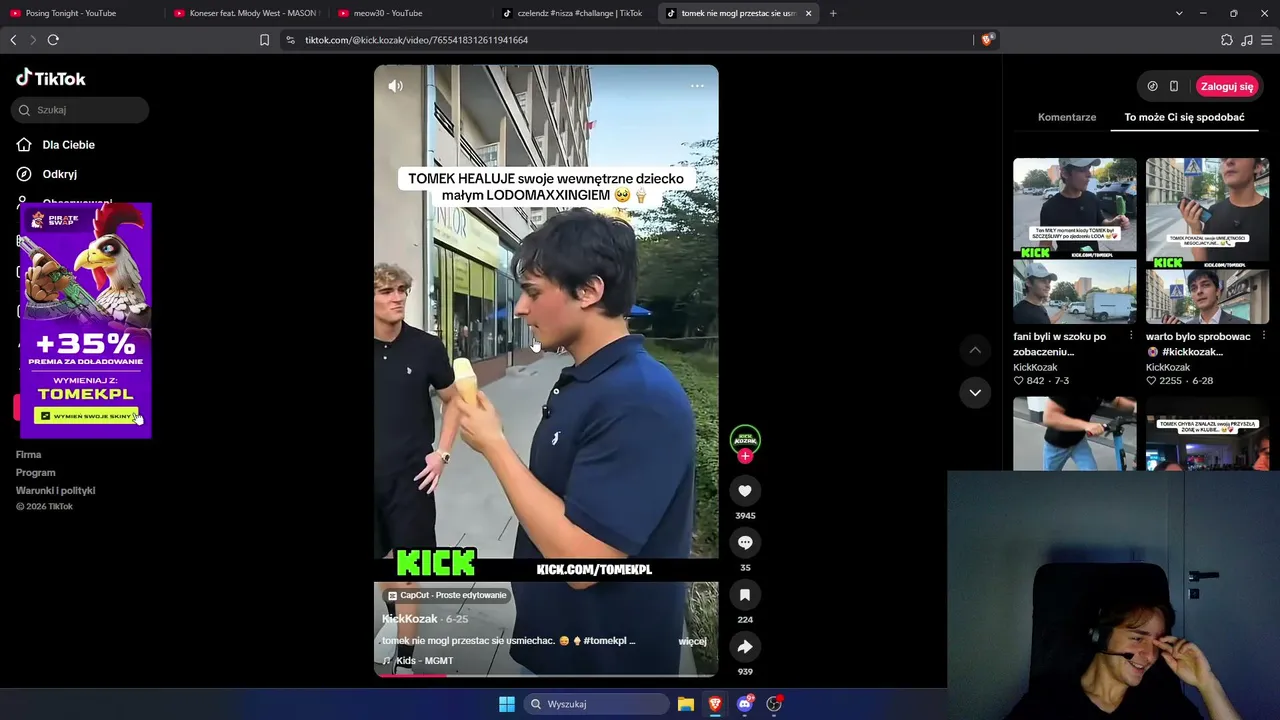1280x720 pixels.
Task: Open options for 'warto bylo sprobowac' video
Action: point(1263,336)
